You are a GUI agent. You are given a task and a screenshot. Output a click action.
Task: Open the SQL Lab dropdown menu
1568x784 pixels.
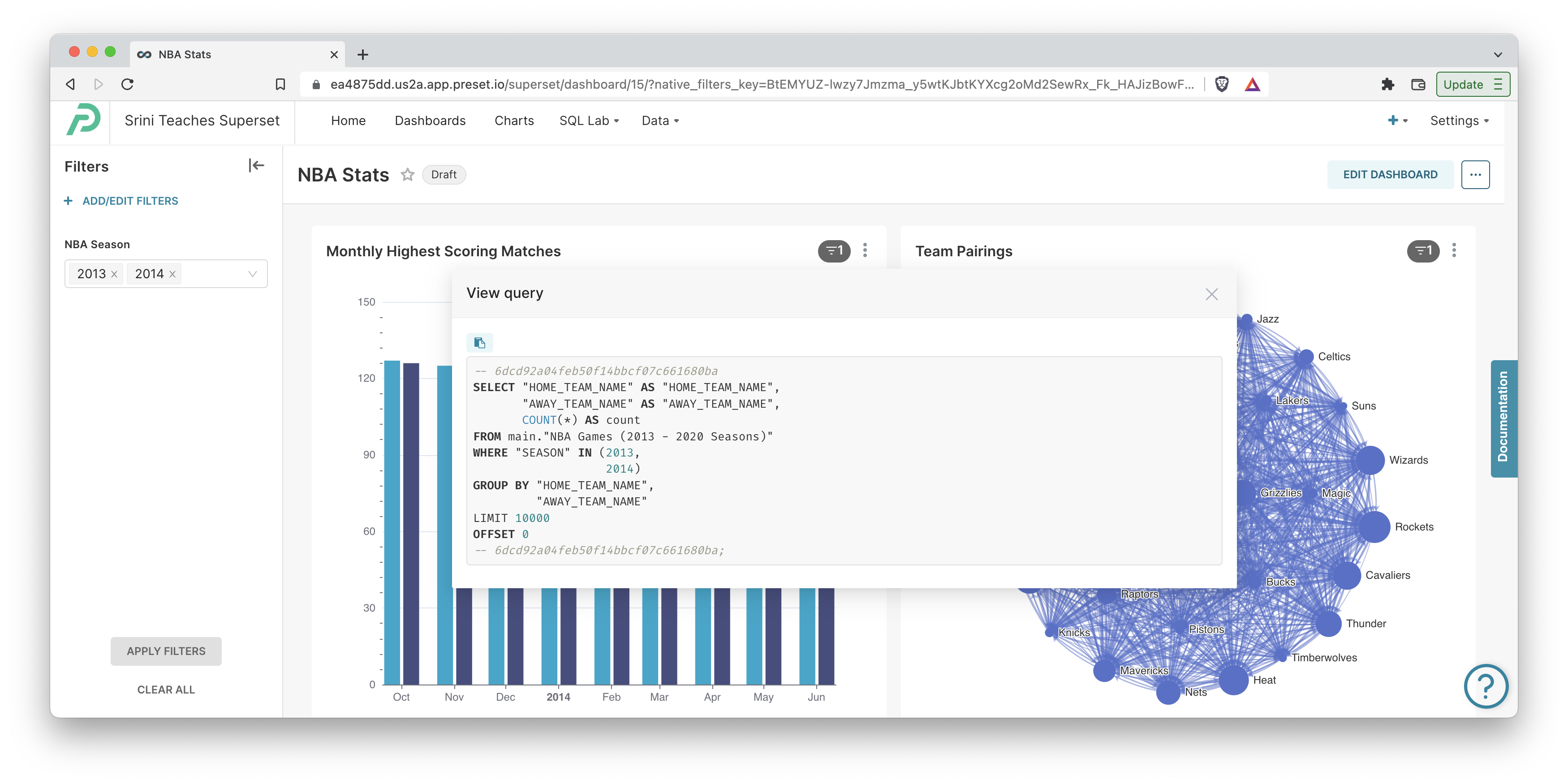[x=589, y=121]
